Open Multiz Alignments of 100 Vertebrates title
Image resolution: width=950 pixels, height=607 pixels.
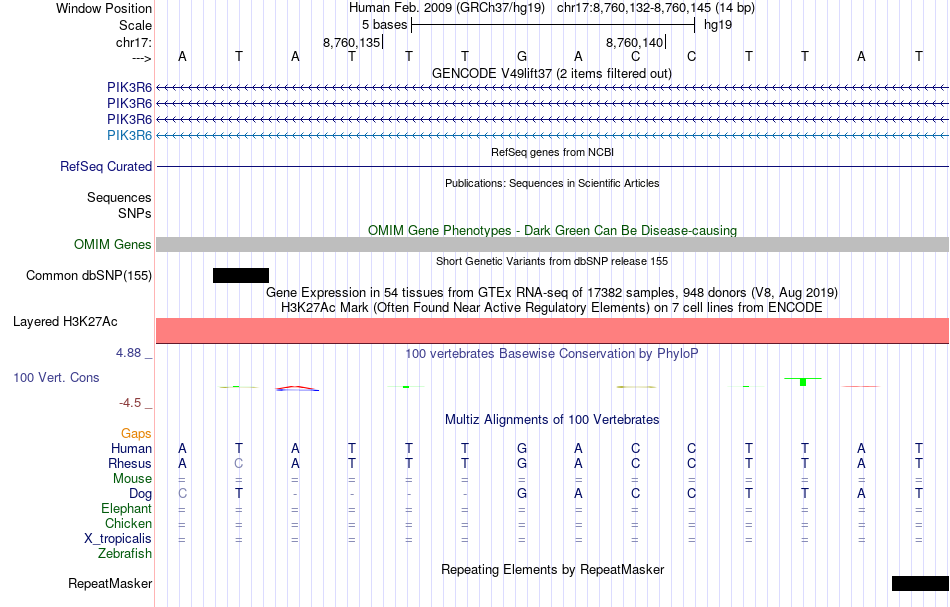click(x=552, y=420)
